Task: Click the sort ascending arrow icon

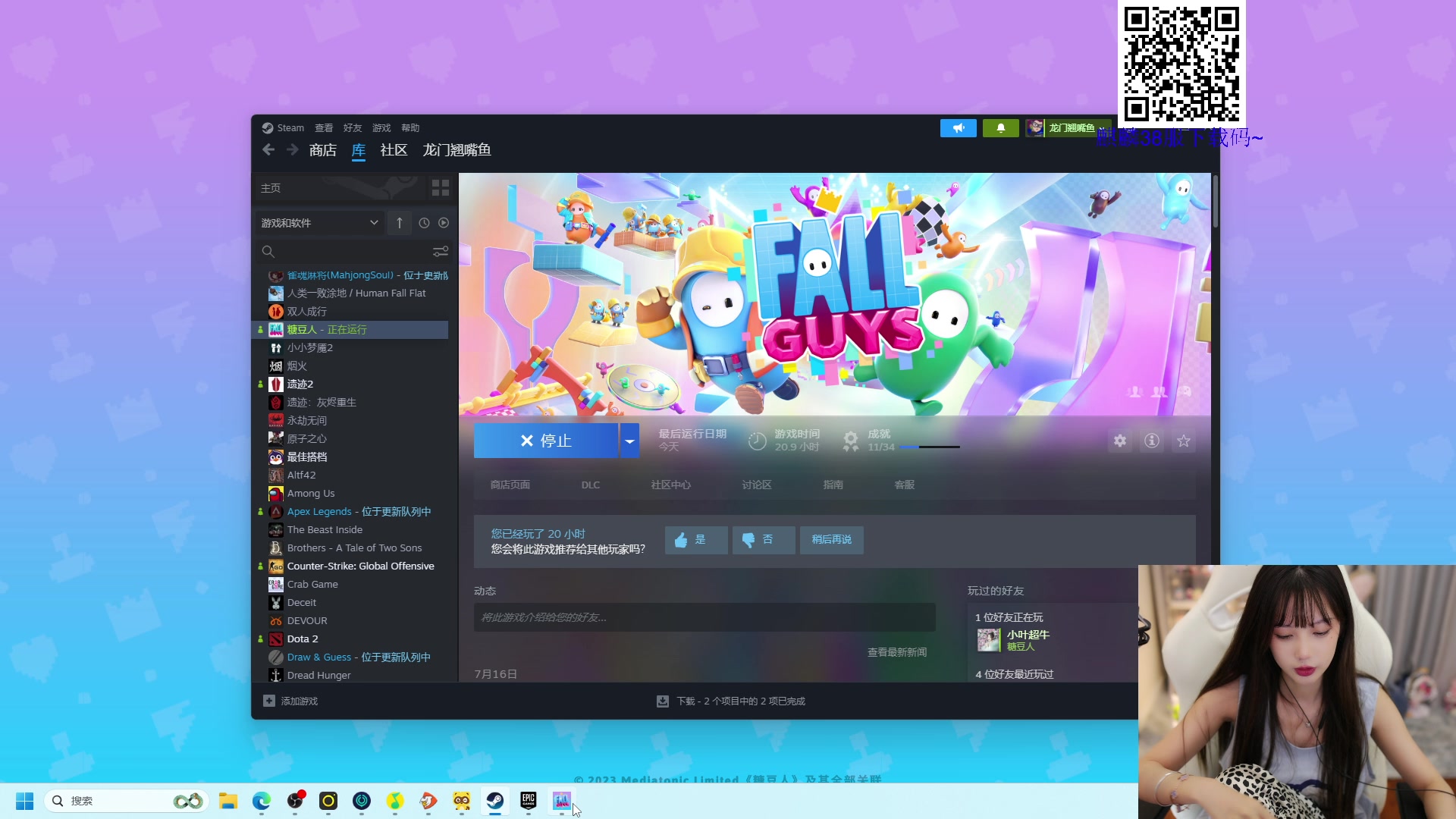Action: (x=400, y=223)
